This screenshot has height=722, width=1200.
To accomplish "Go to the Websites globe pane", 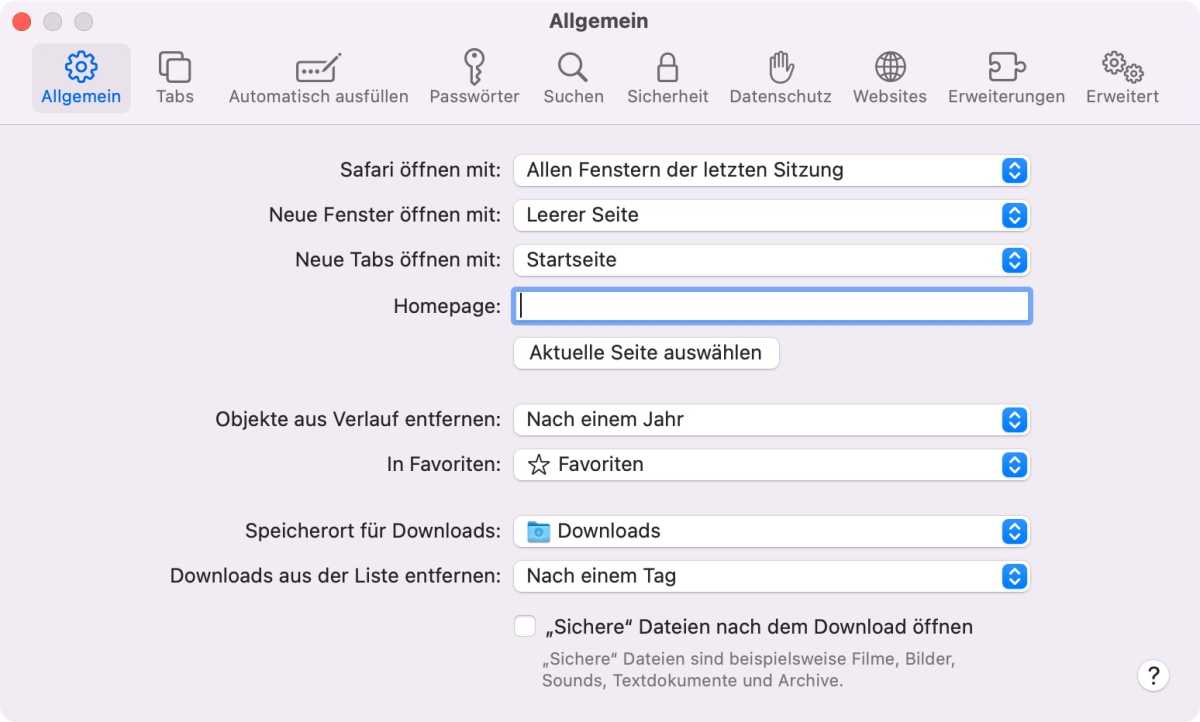I will 889,78.
